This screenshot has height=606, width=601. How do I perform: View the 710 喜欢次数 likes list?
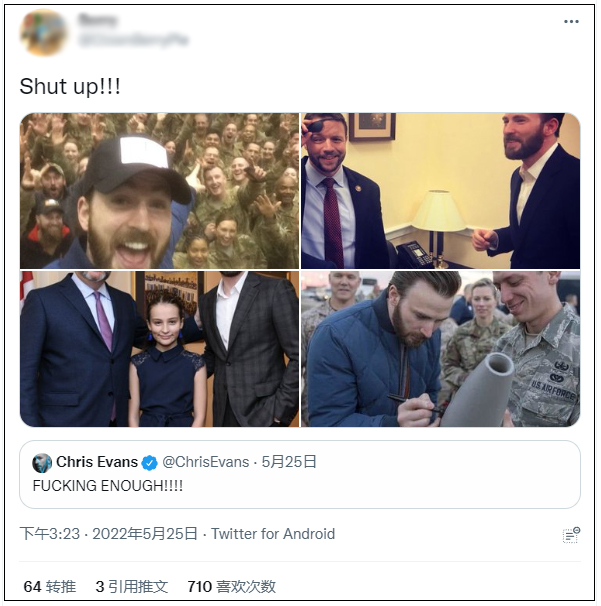(x=231, y=587)
